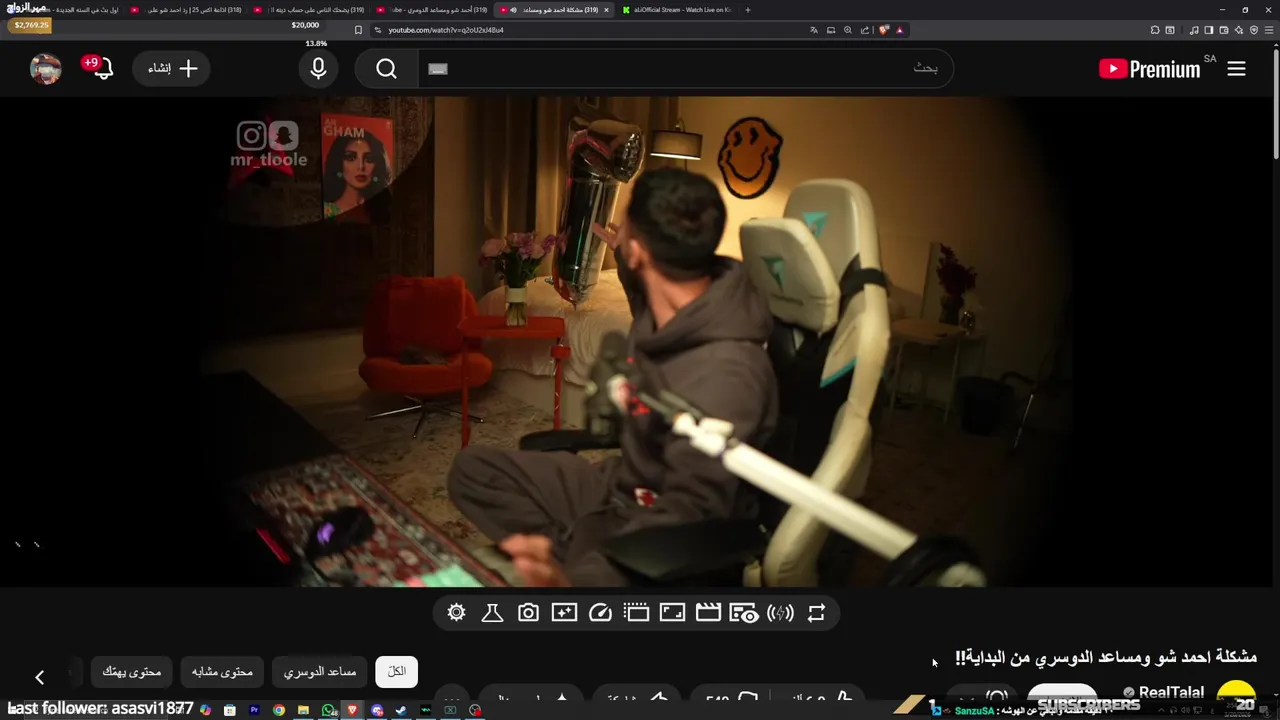This screenshot has height=720, width=1280.
Task: Click the Brave shields icon in address bar
Action: 884,30
